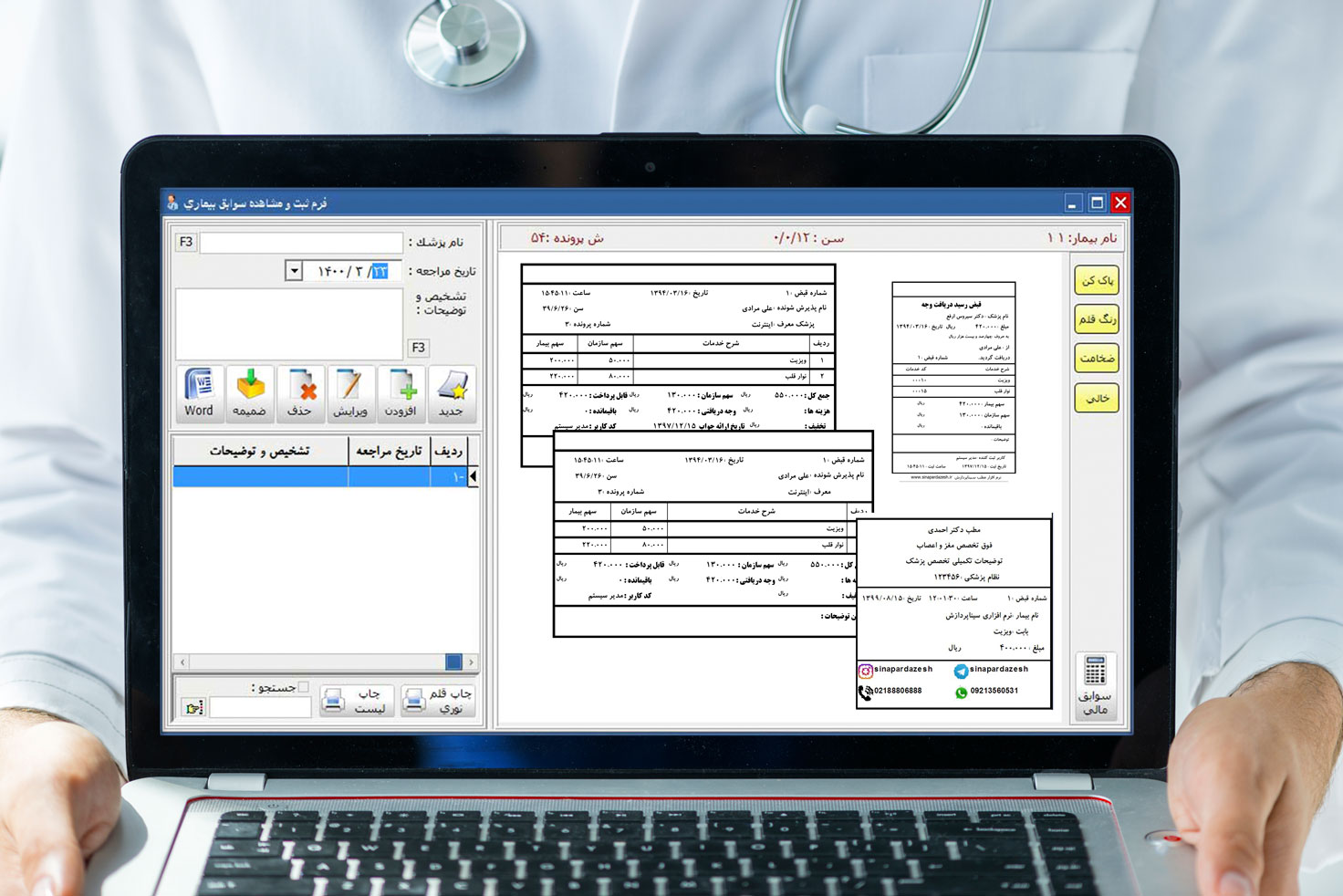The height and width of the screenshot is (896, 1343).
Task: Click the سن age value in the header
Action: click(x=808, y=238)
